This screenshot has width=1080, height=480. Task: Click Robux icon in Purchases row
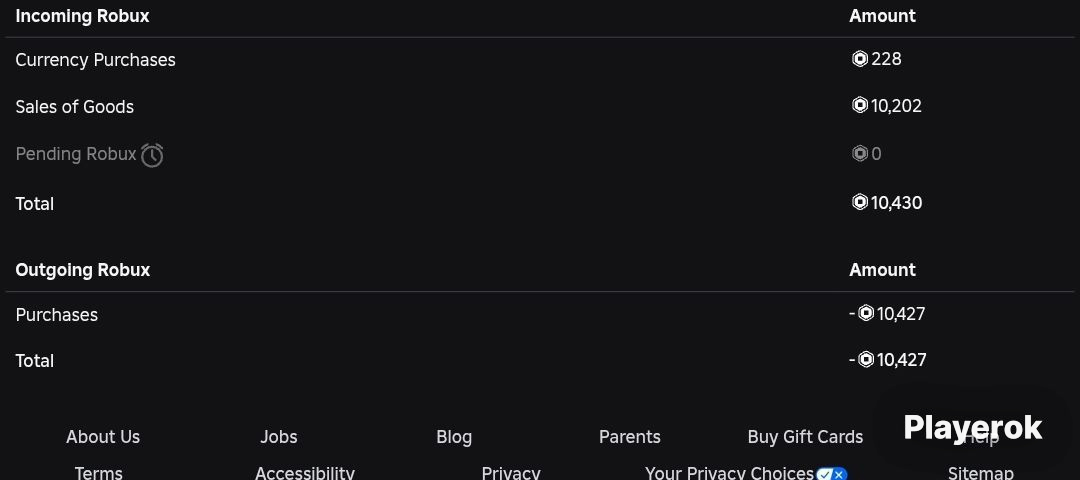click(866, 313)
